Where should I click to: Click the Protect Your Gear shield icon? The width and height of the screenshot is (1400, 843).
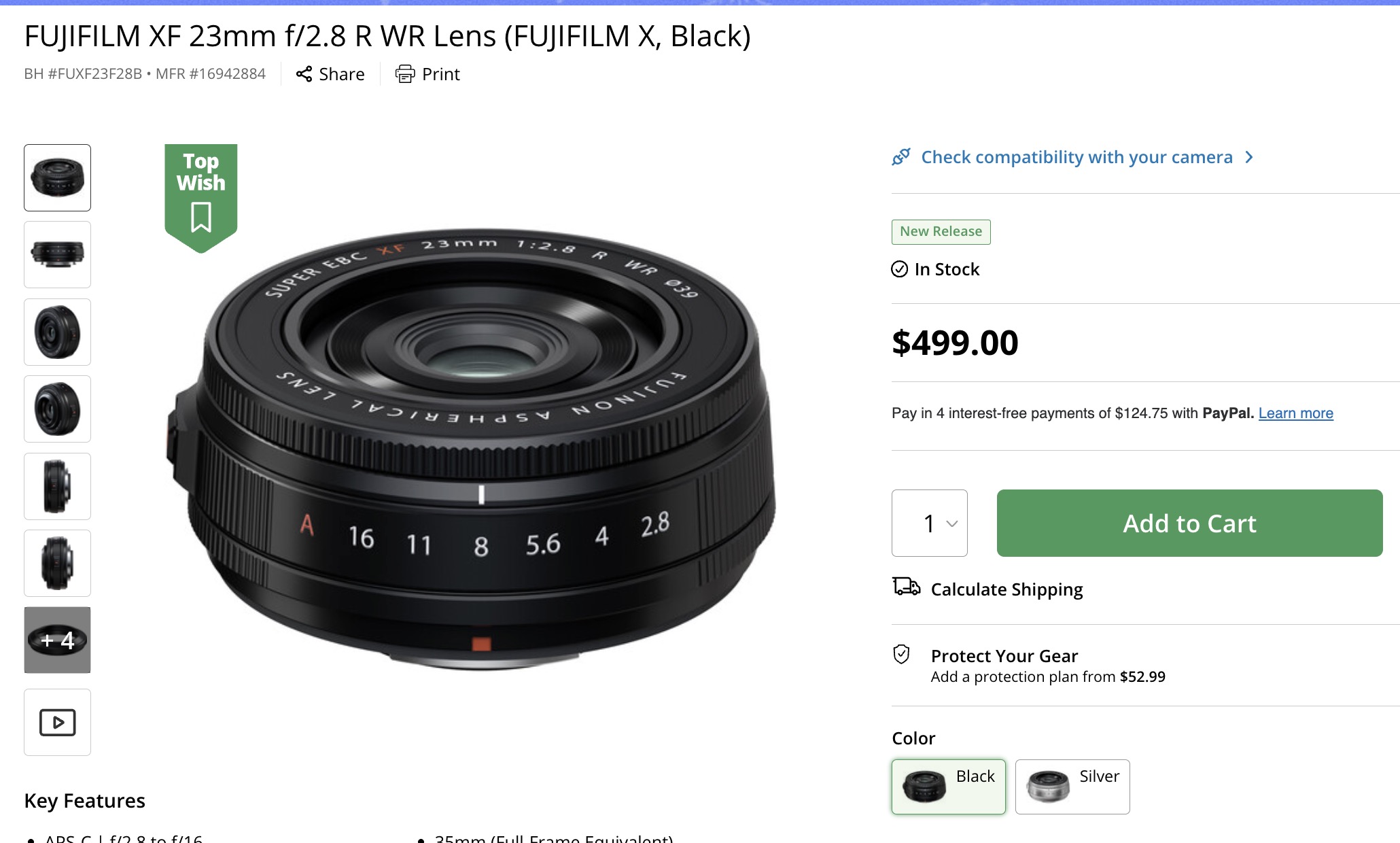901,655
